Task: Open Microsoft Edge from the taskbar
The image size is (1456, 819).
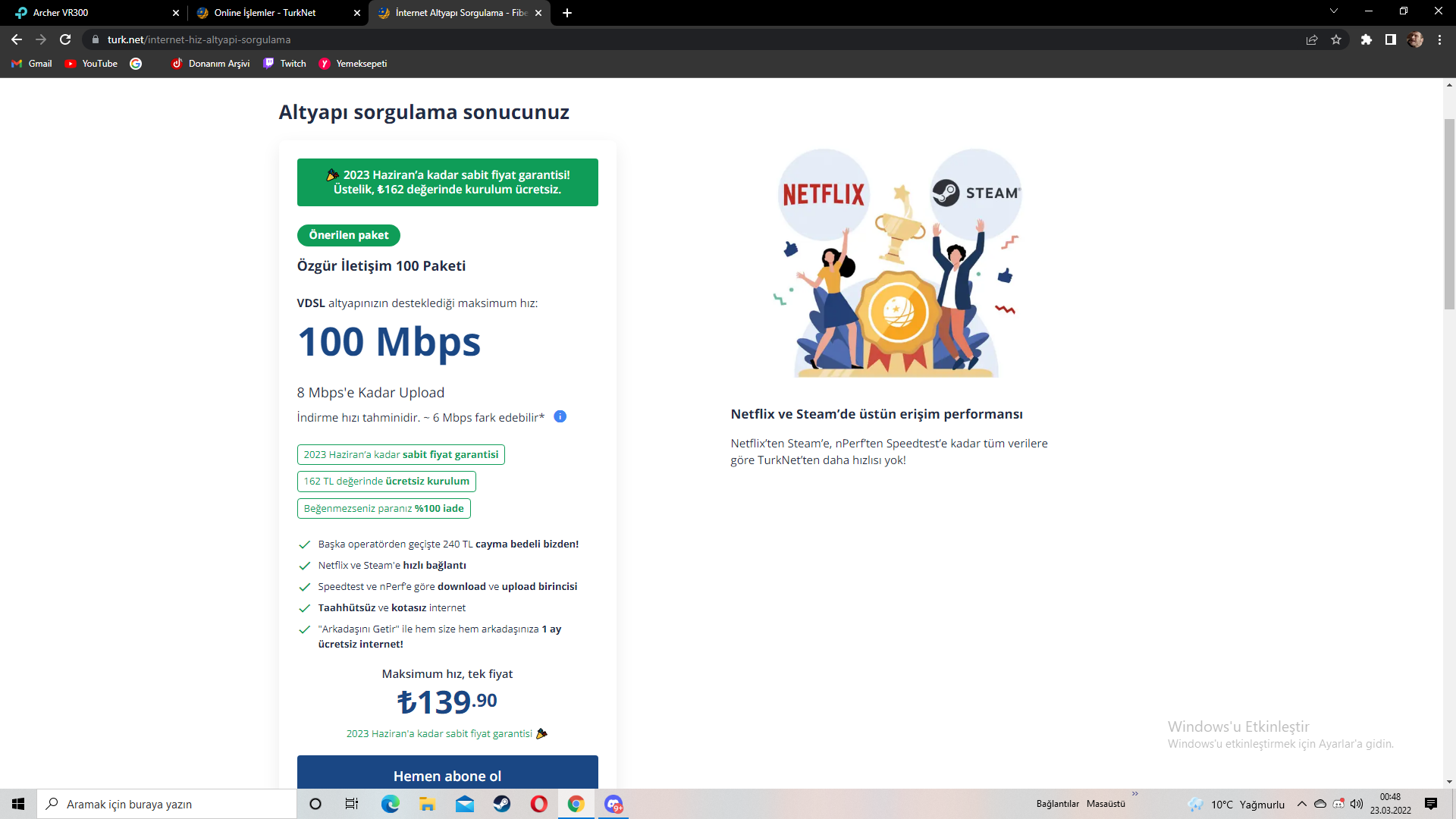Action: pyautogui.click(x=390, y=804)
